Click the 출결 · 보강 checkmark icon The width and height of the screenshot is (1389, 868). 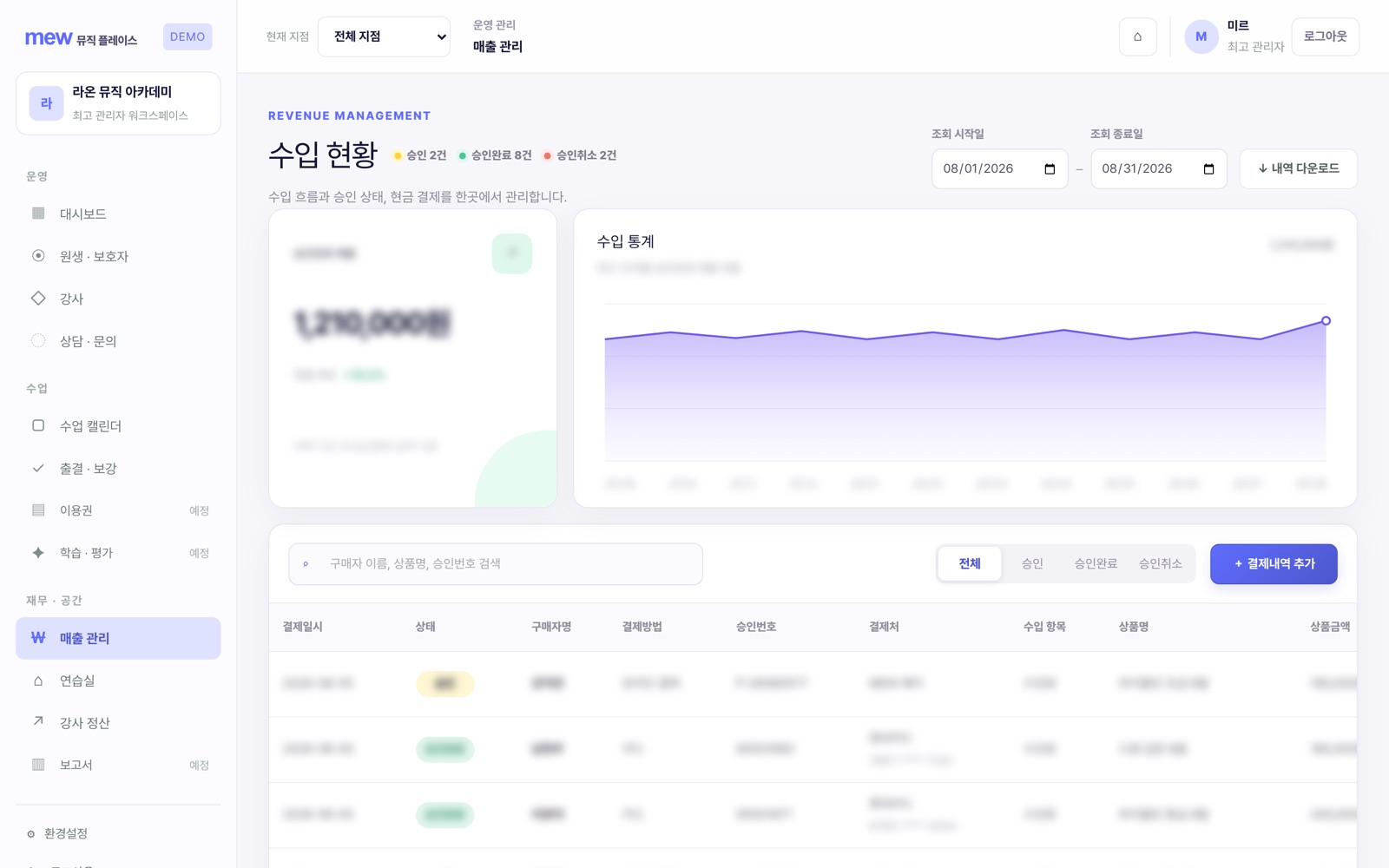(x=38, y=468)
